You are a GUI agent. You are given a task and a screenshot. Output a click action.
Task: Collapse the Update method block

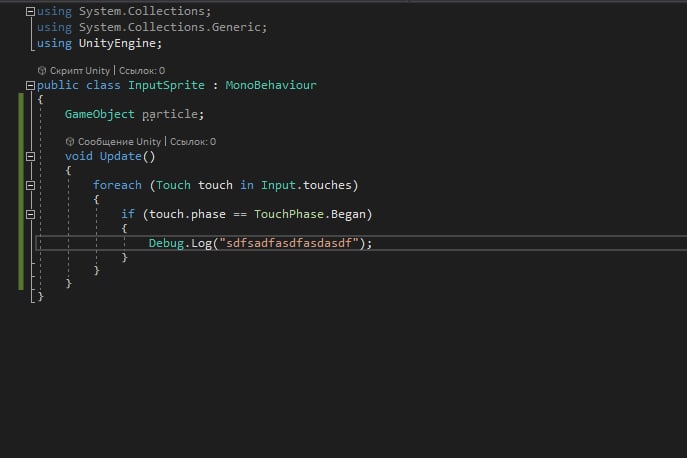click(x=30, y=156)
